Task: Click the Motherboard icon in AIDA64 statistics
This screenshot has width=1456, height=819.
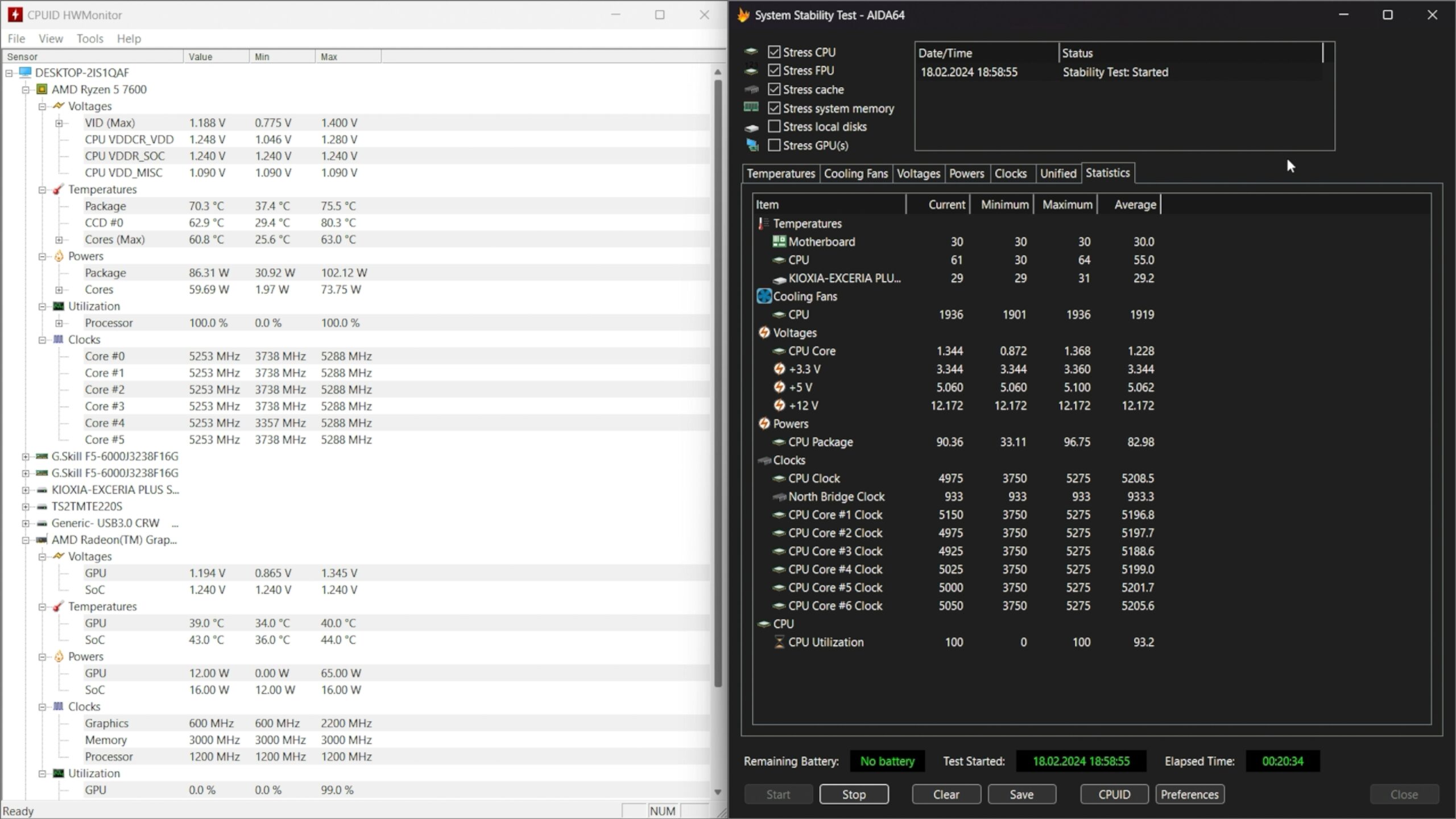Action: click(x=779, y=241)
